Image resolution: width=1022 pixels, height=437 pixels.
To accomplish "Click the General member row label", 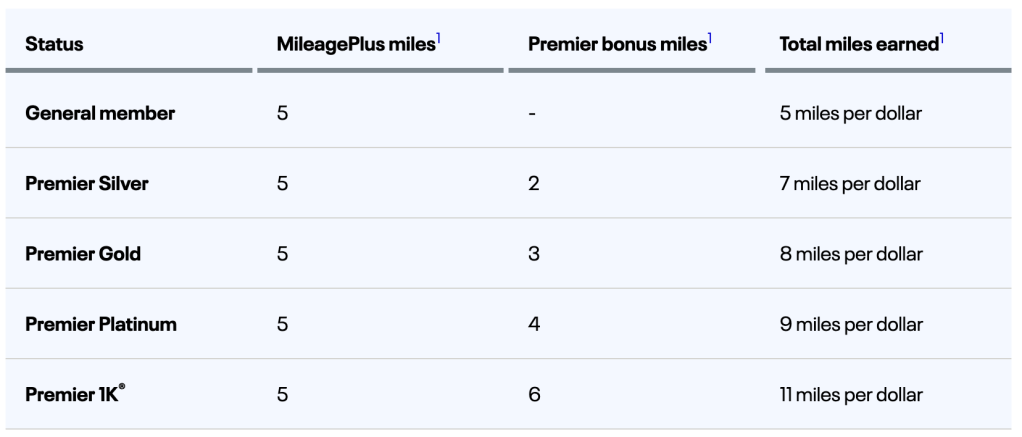I will [100, 113].
